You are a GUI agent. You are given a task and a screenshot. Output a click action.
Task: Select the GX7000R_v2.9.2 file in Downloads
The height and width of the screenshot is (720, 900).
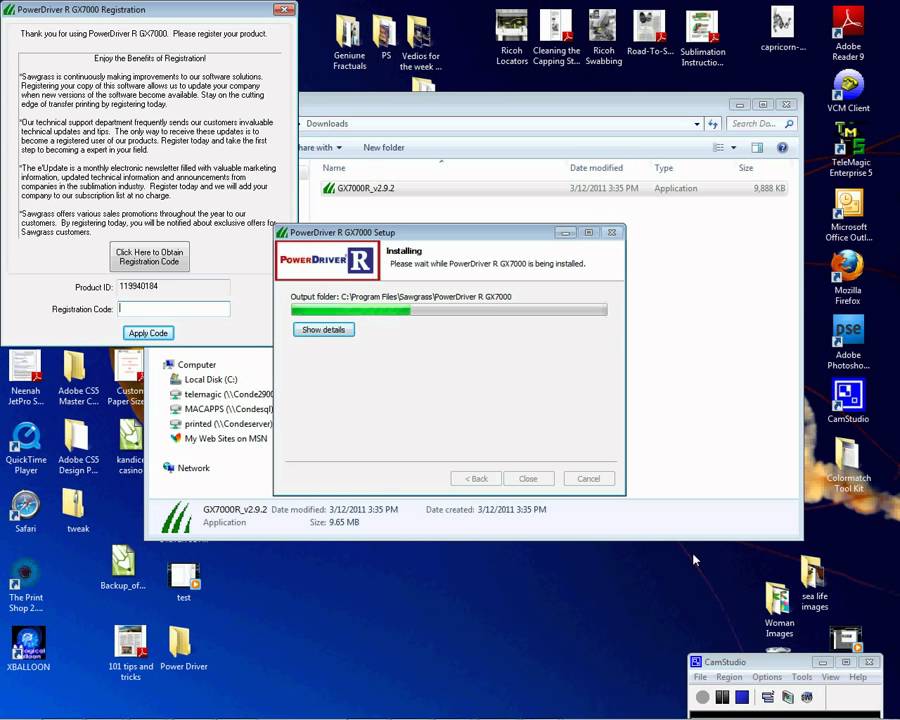tap(554, 188)
